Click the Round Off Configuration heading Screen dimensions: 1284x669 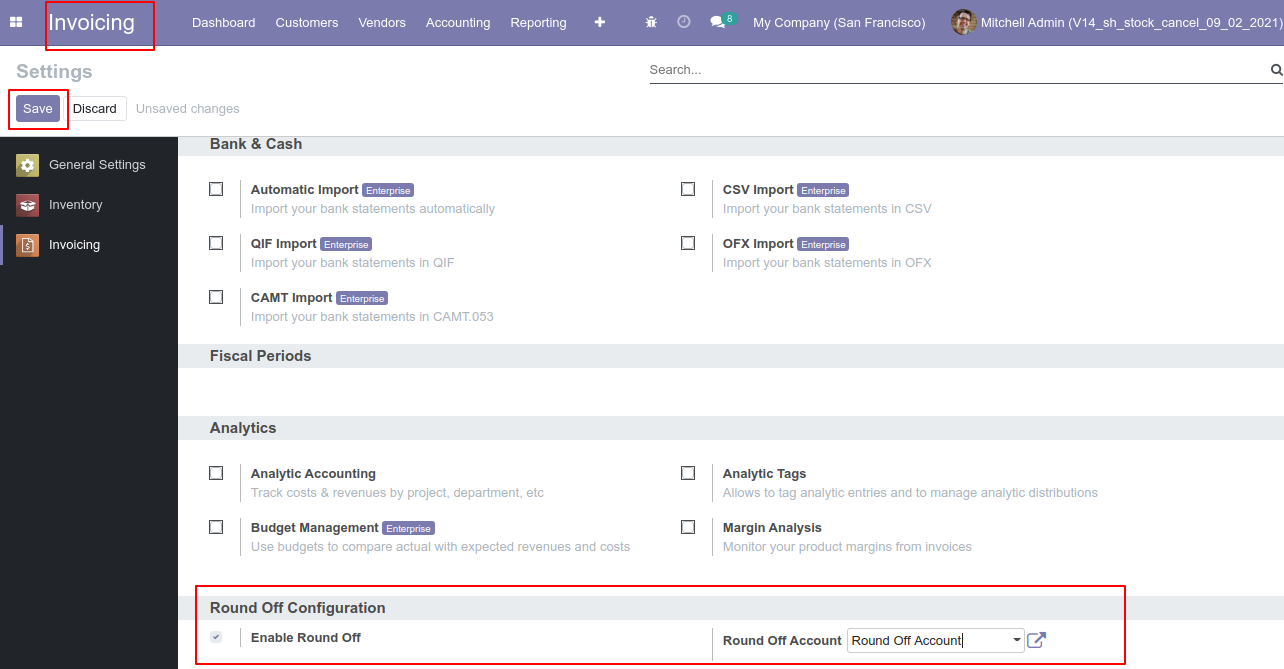[298, 608]
